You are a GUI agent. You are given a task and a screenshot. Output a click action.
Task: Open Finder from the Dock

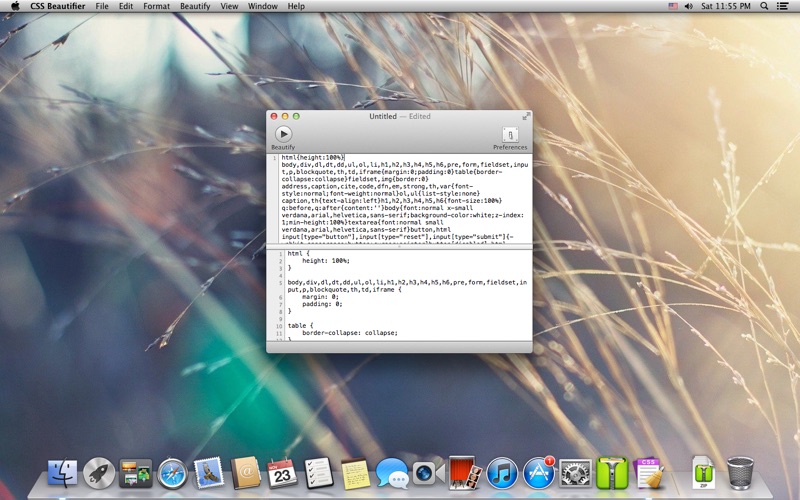coord(62,473)
